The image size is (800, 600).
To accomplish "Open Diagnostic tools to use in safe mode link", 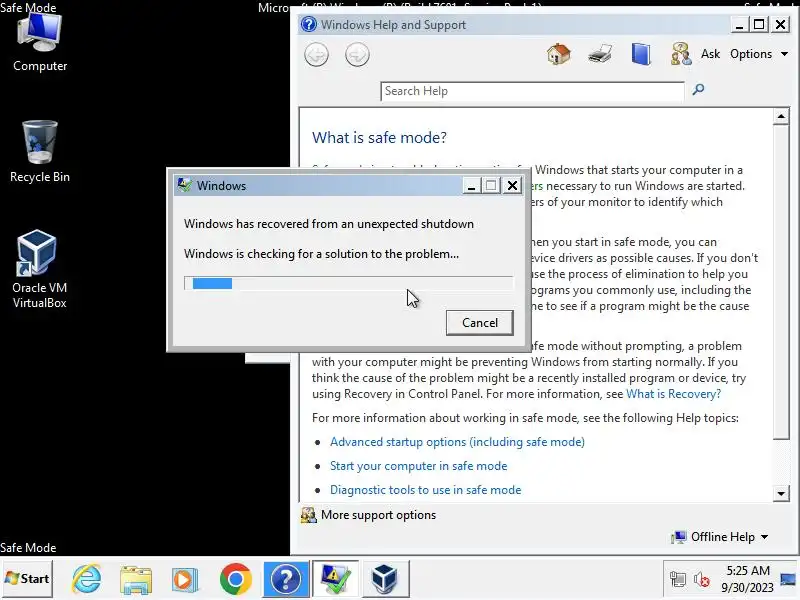I will coord(426,490).
